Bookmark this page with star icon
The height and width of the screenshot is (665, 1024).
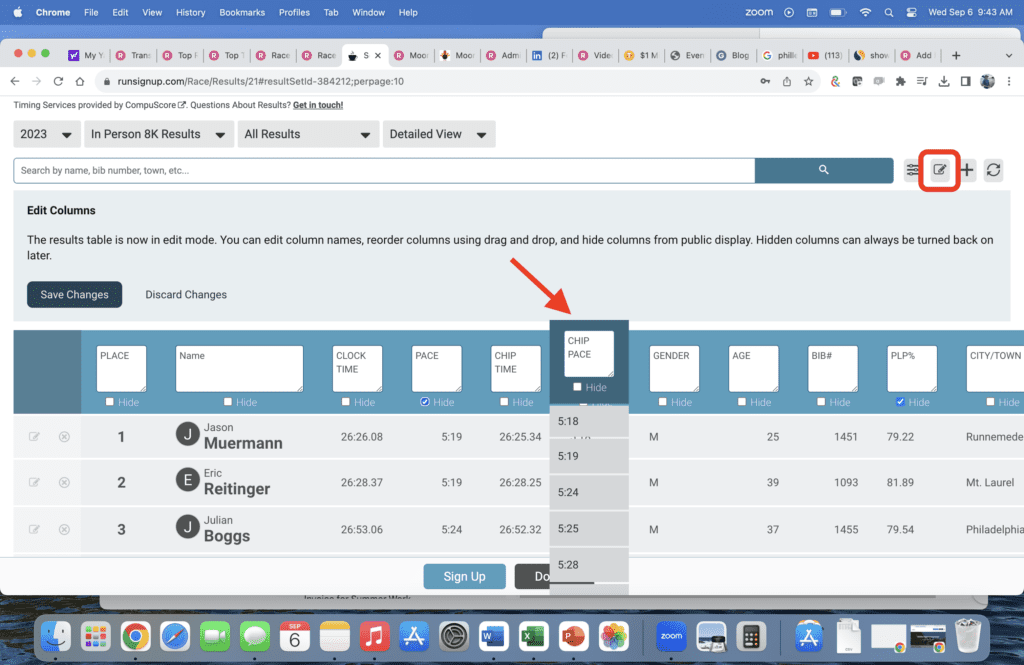pyautogui.click(x=808, y=81)
